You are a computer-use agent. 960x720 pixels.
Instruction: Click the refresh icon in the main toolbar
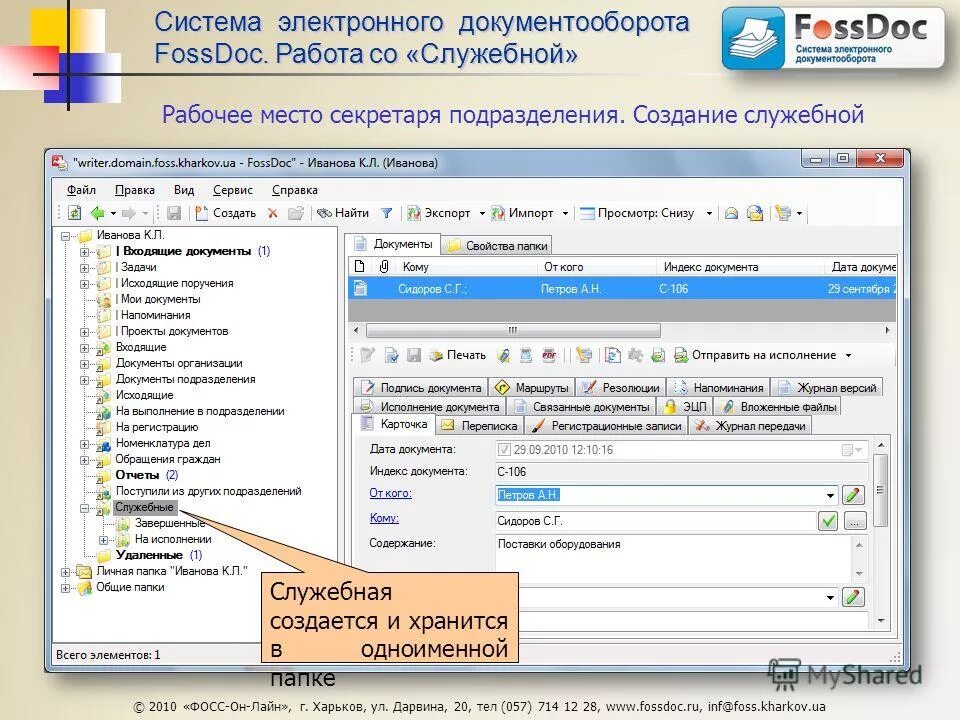click(74, 213)
